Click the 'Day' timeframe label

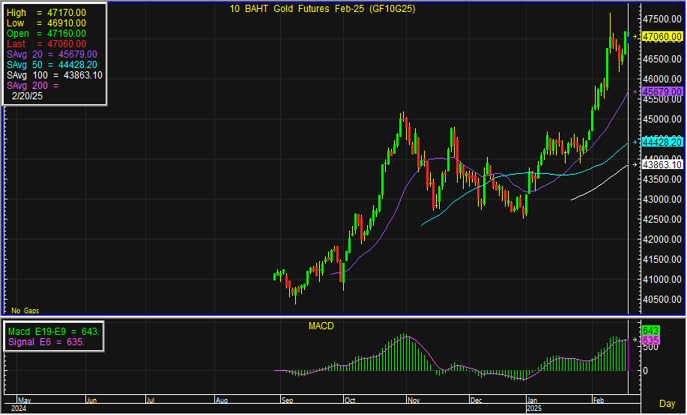(667, 402)
